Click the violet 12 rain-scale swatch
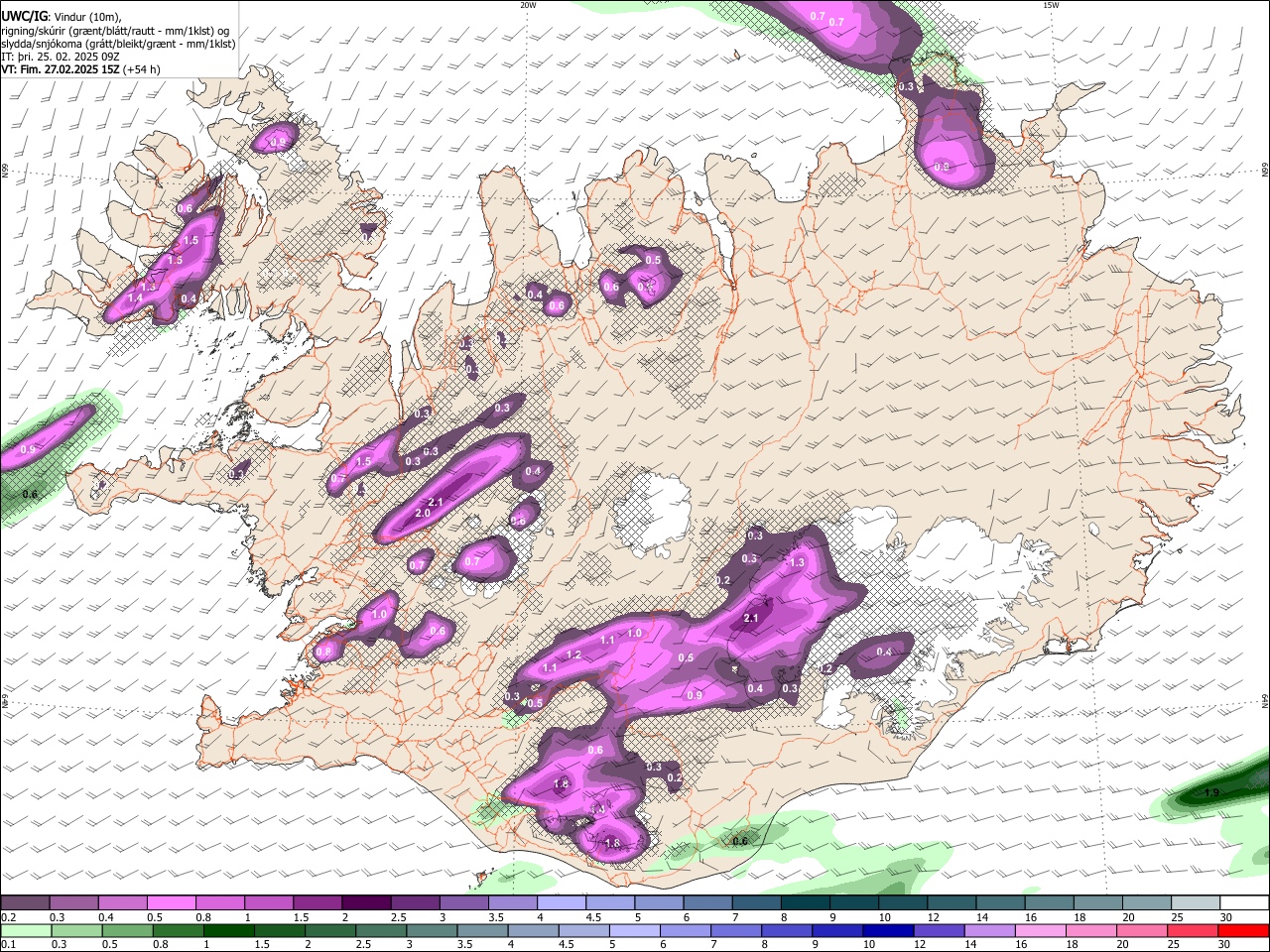Image resolution: width=1270 pixels, height=952 pixels. point(939,930)
